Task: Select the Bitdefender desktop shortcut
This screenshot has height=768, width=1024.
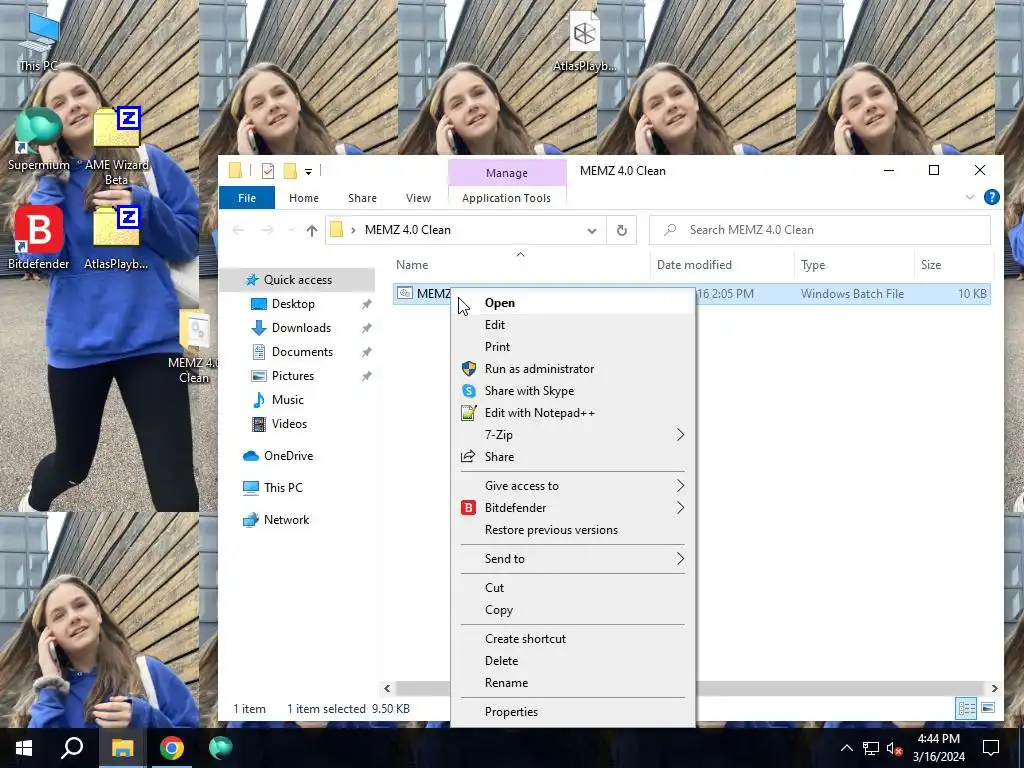Action: click(39, 238)
